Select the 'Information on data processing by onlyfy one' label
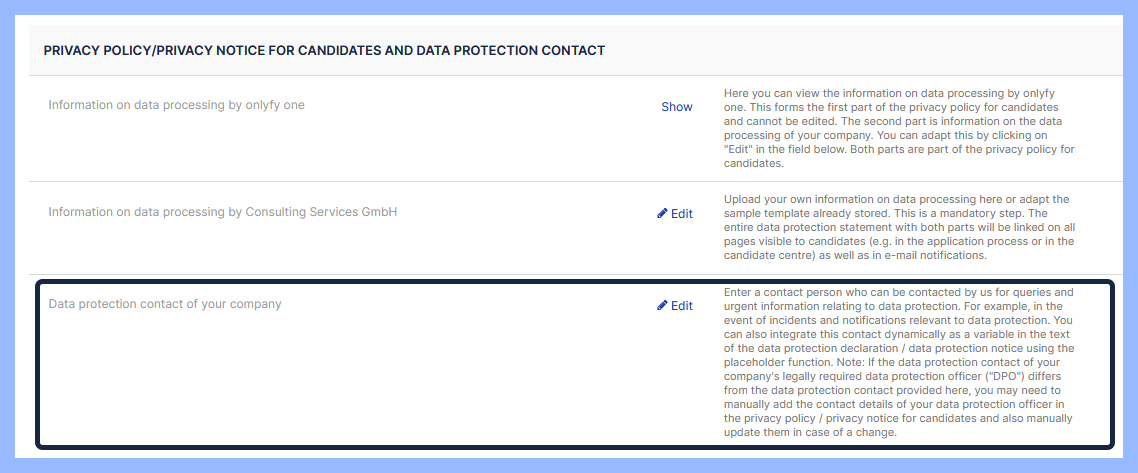The height and width of the screenshot is (473, 1138). coord(176,105)
